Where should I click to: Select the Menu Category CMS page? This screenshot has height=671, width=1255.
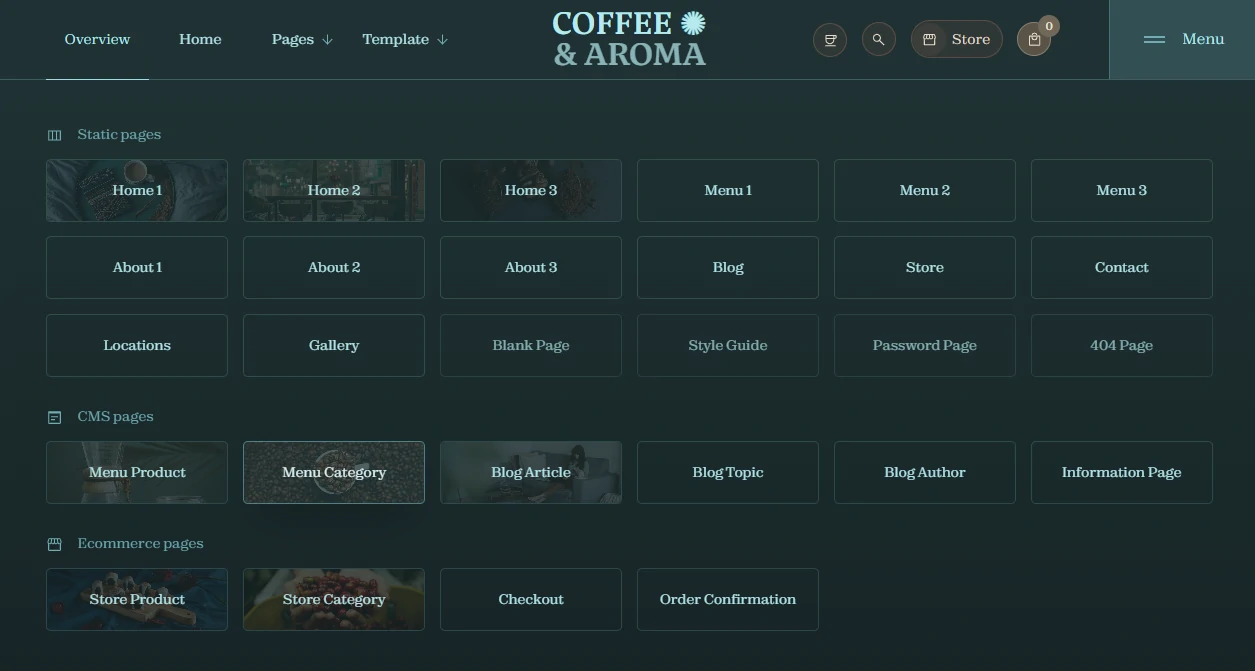(x=334, y=472)
